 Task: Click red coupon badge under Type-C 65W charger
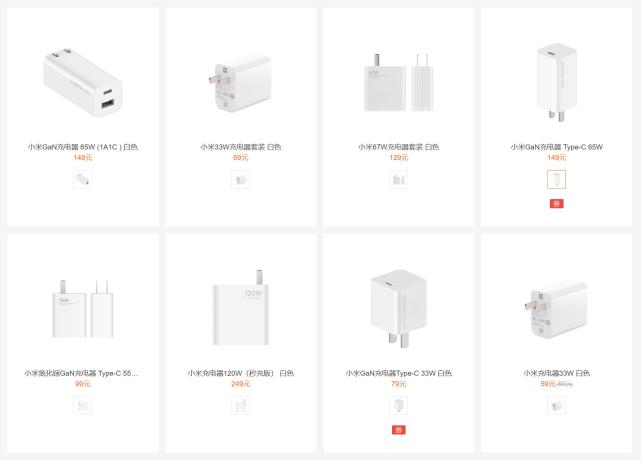coord(556,204)
